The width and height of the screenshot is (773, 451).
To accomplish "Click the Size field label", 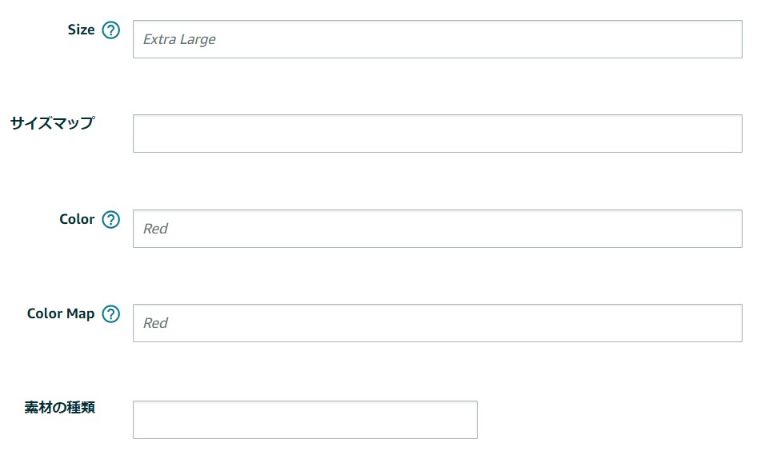I will (x=81, y=30).
